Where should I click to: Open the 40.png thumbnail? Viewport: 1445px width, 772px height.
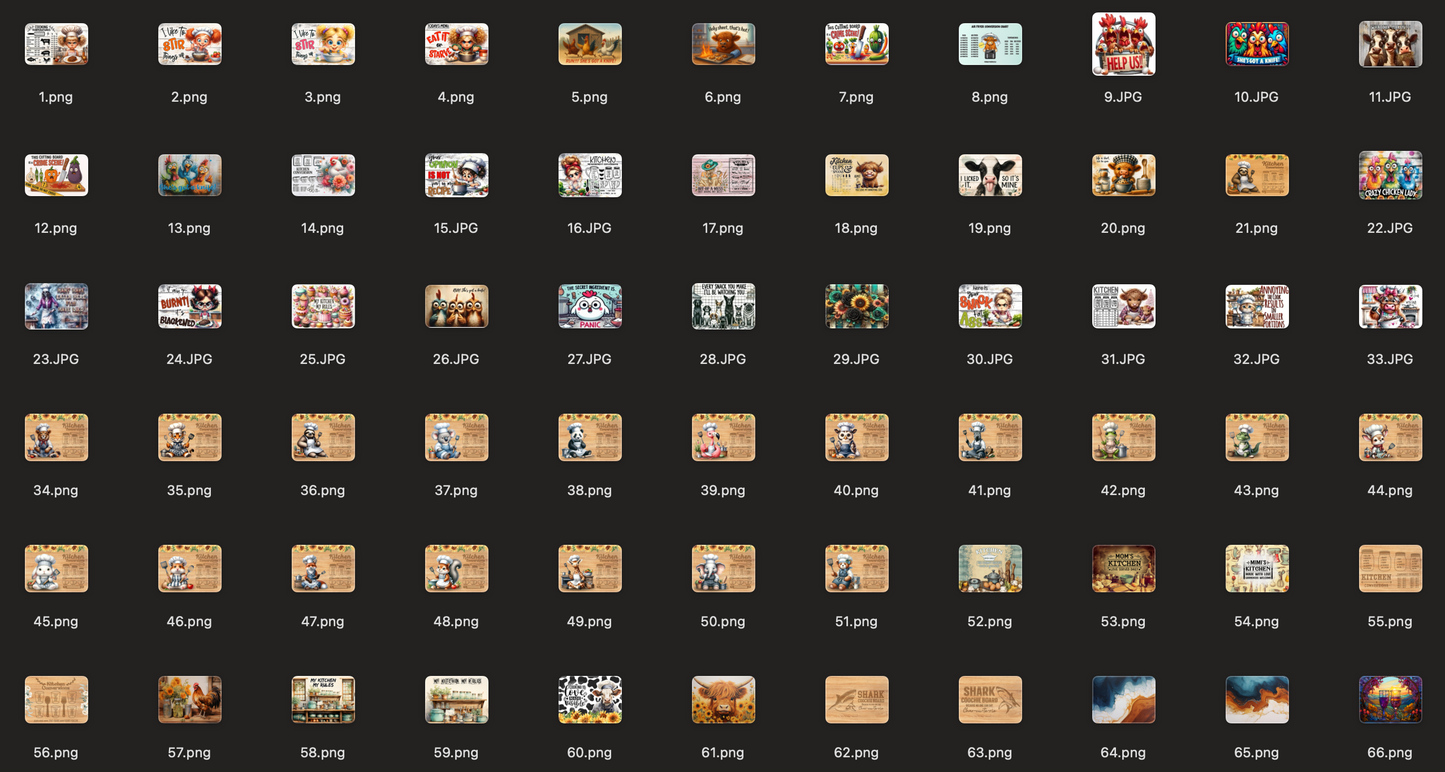[x=856, y=437]
